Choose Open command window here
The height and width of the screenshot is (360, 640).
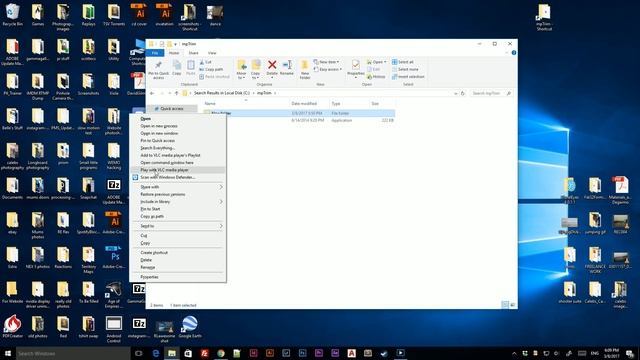pos(178,163)
